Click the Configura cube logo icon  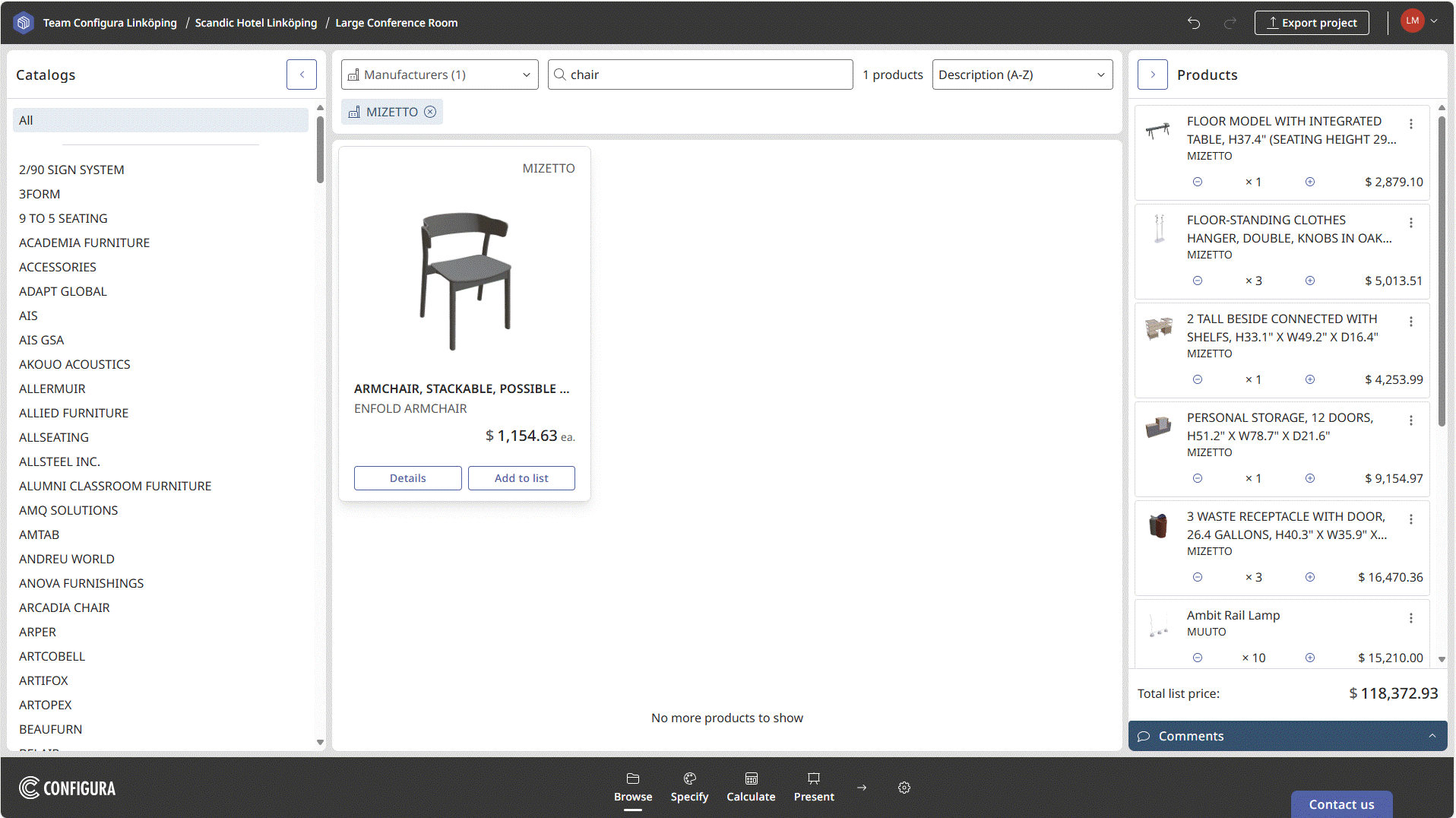pos(24,23)
